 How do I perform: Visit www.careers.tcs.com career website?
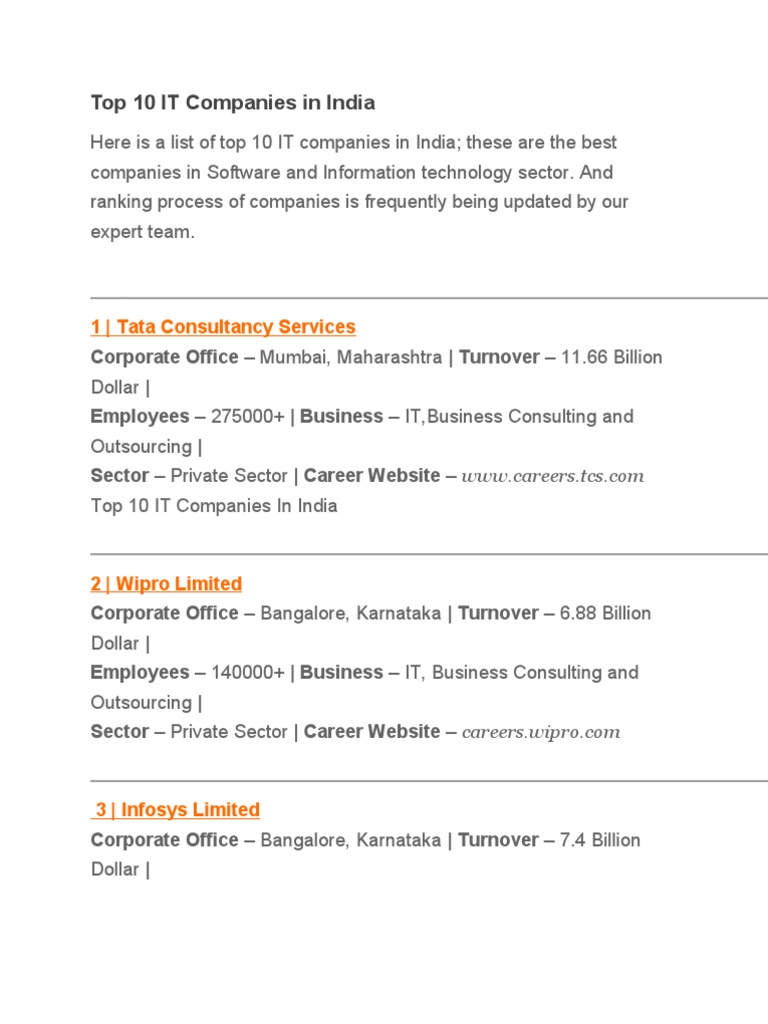[553, 476]
